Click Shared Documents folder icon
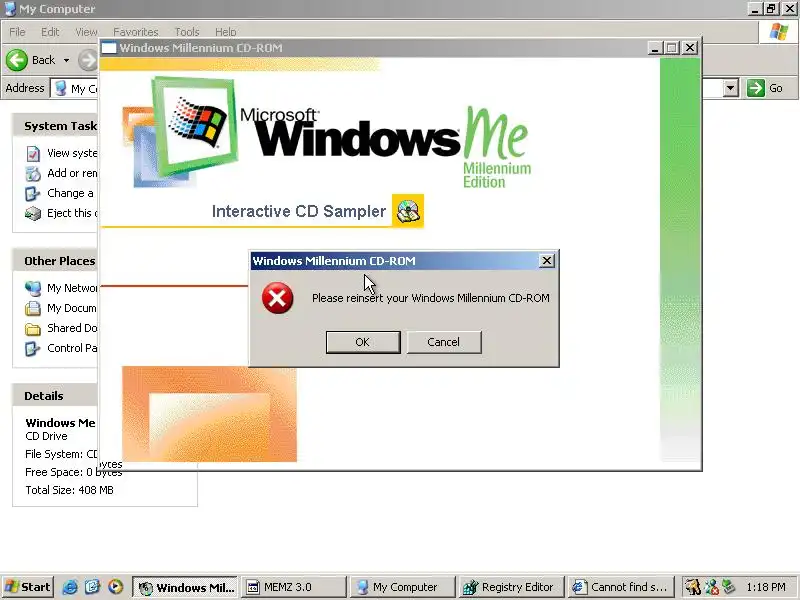Viewport: 800px width, 600px height. click(x=33, y=329)
